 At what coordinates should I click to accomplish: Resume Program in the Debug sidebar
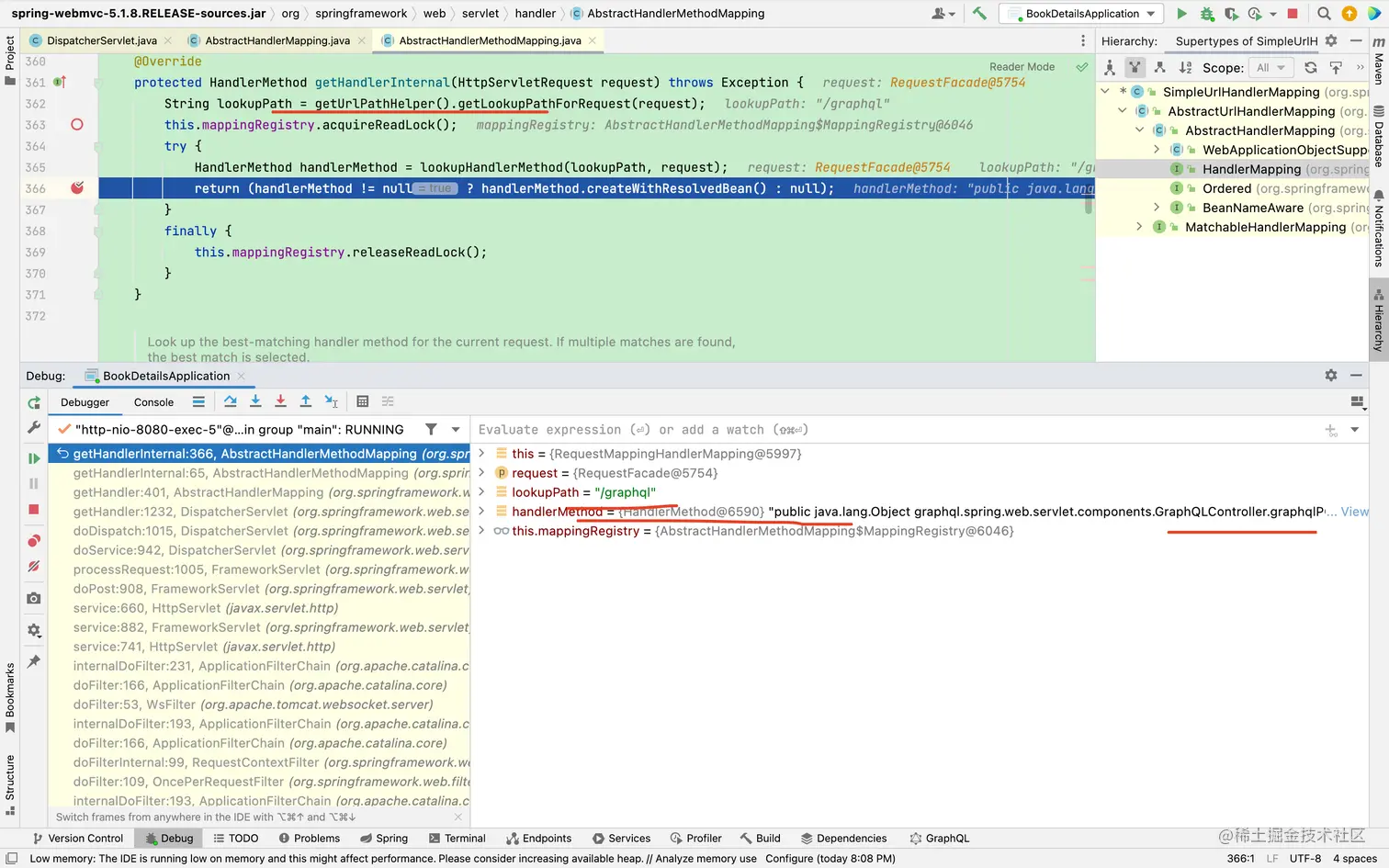pos(34,458)
